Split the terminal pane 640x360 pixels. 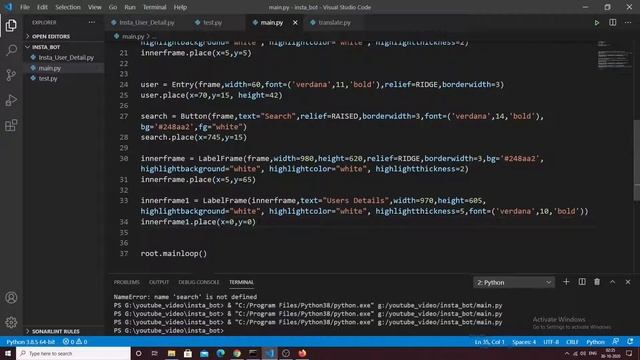pyautogui.click(x=582, y=282)
